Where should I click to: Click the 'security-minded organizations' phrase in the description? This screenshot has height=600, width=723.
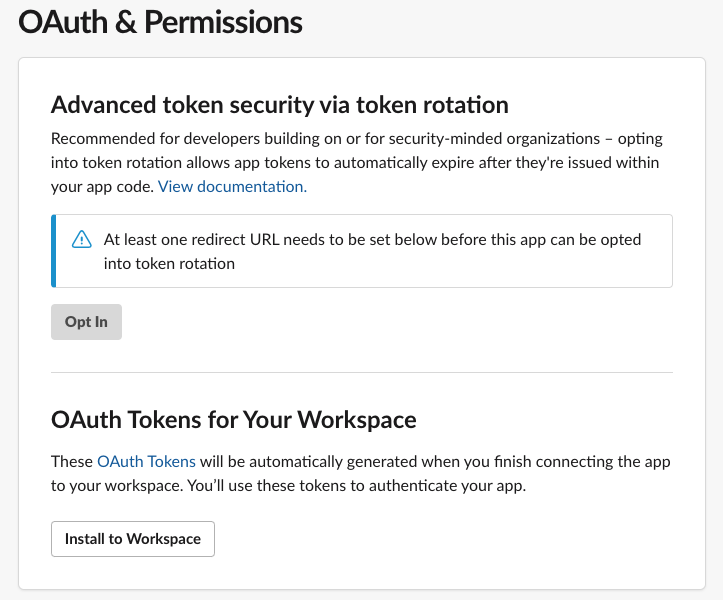(x=494, y=138)
